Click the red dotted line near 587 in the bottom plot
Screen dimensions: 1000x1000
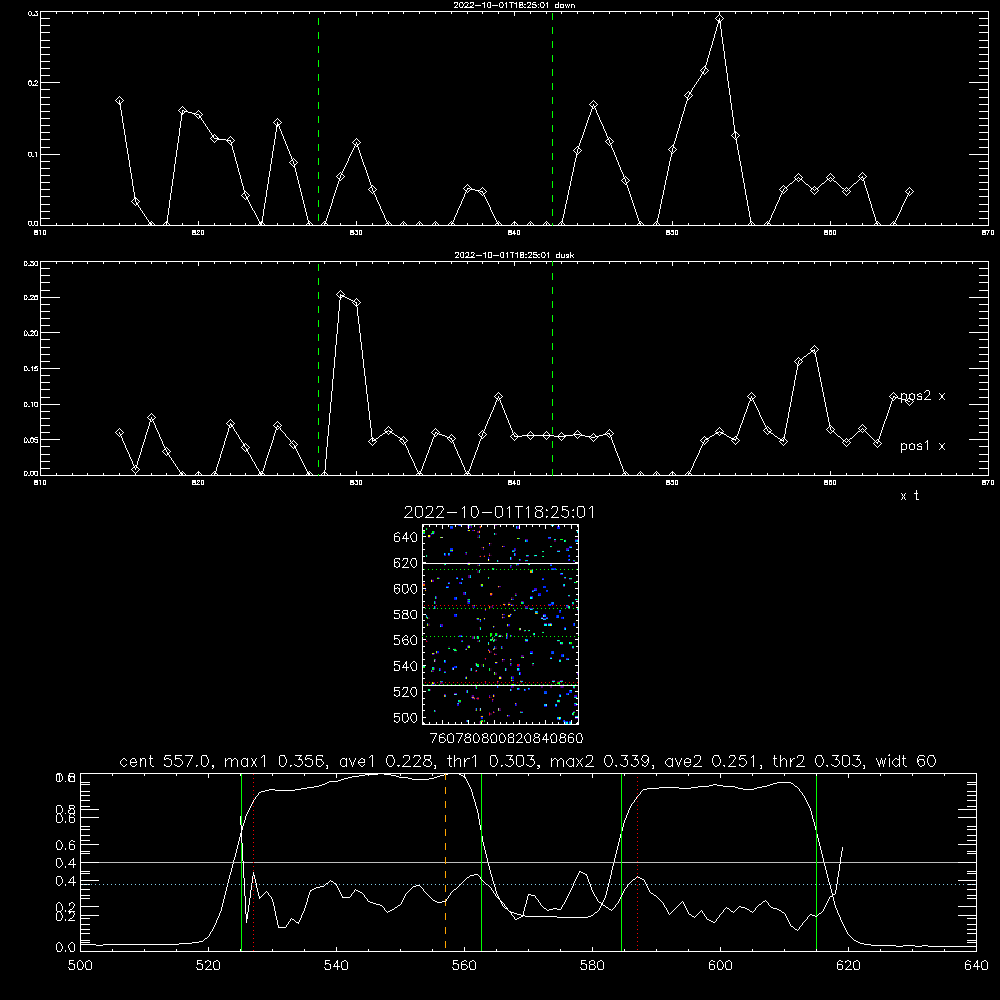pyautogui.click(x=637, y=861)
